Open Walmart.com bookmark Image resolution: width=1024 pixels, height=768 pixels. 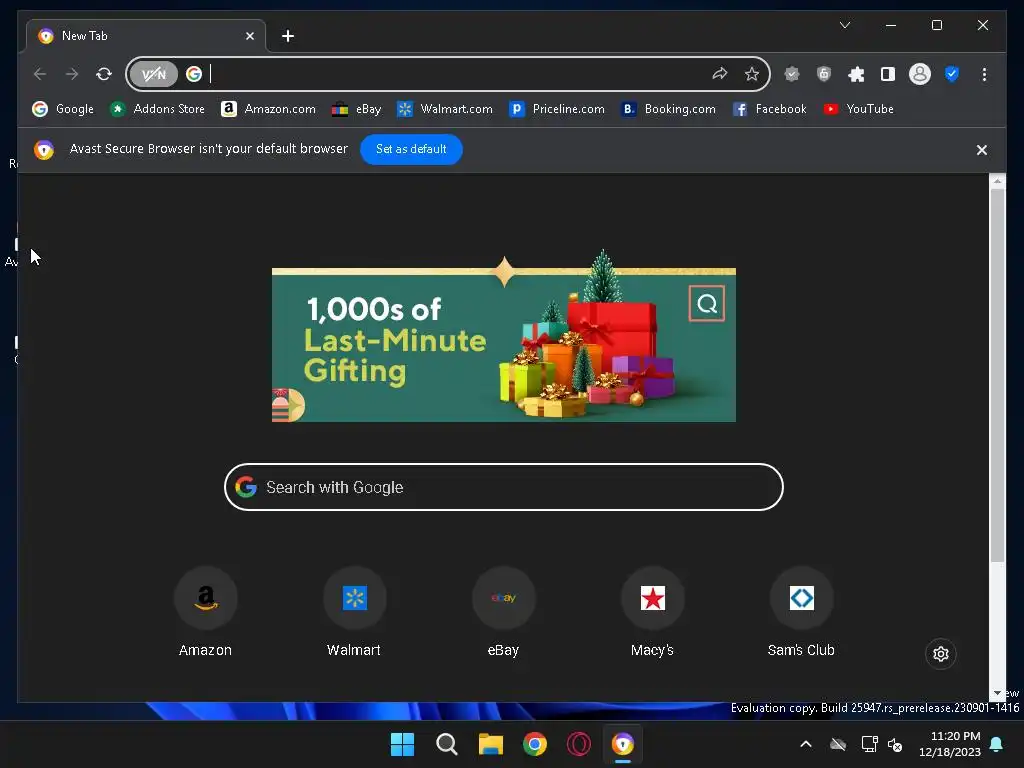click(445, 109)
